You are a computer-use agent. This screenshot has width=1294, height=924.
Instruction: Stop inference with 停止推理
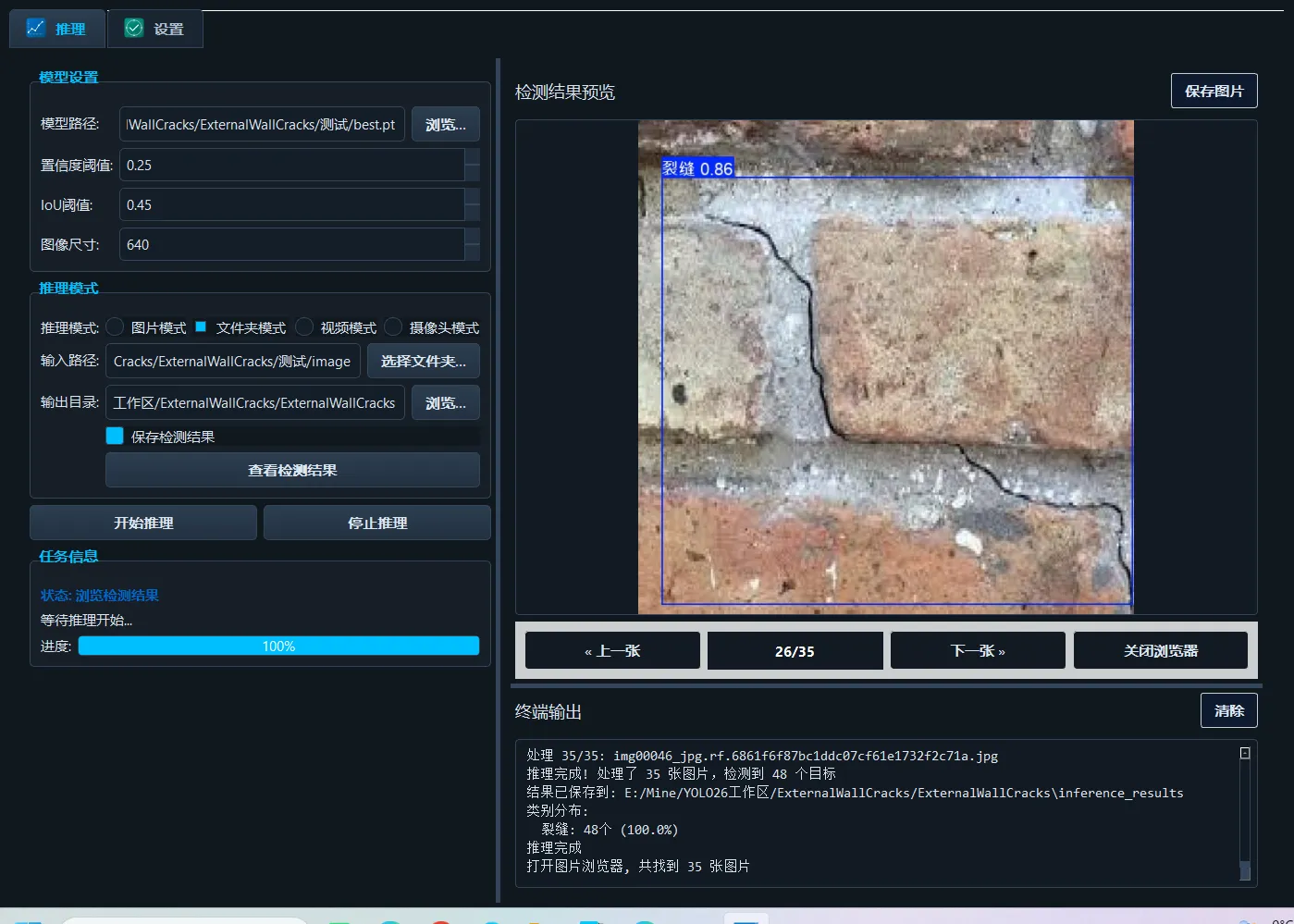coord(377,523)
